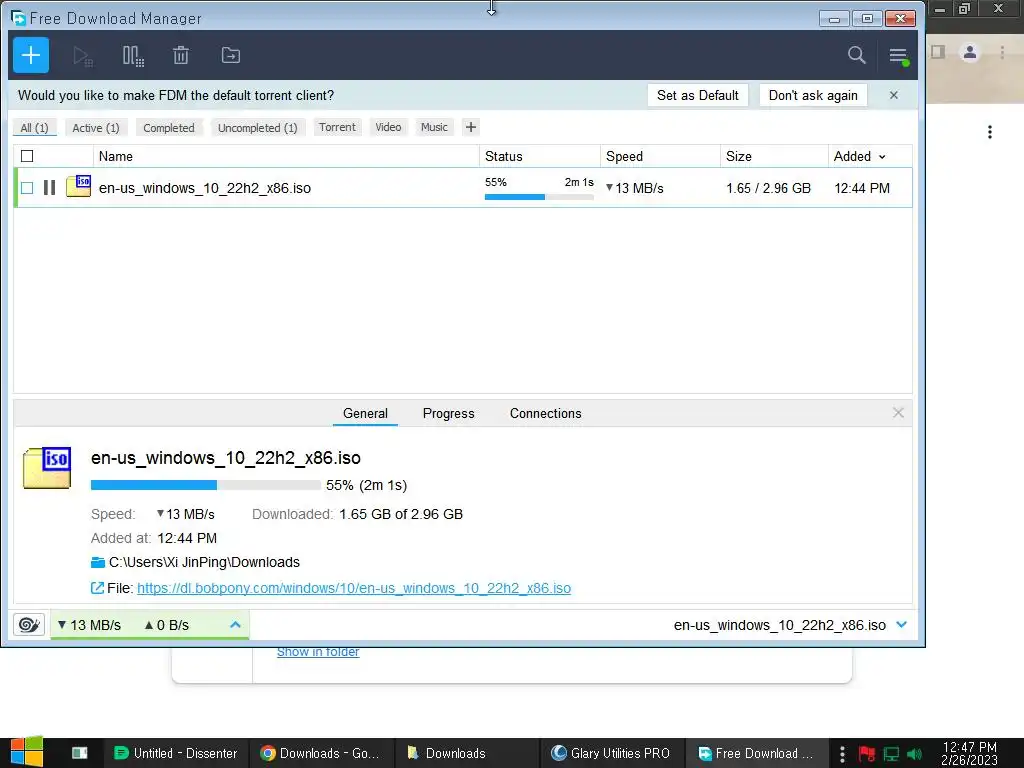Close the details panel
Image resolution: width=1024 pixels, height=768 pixels.
898,413
